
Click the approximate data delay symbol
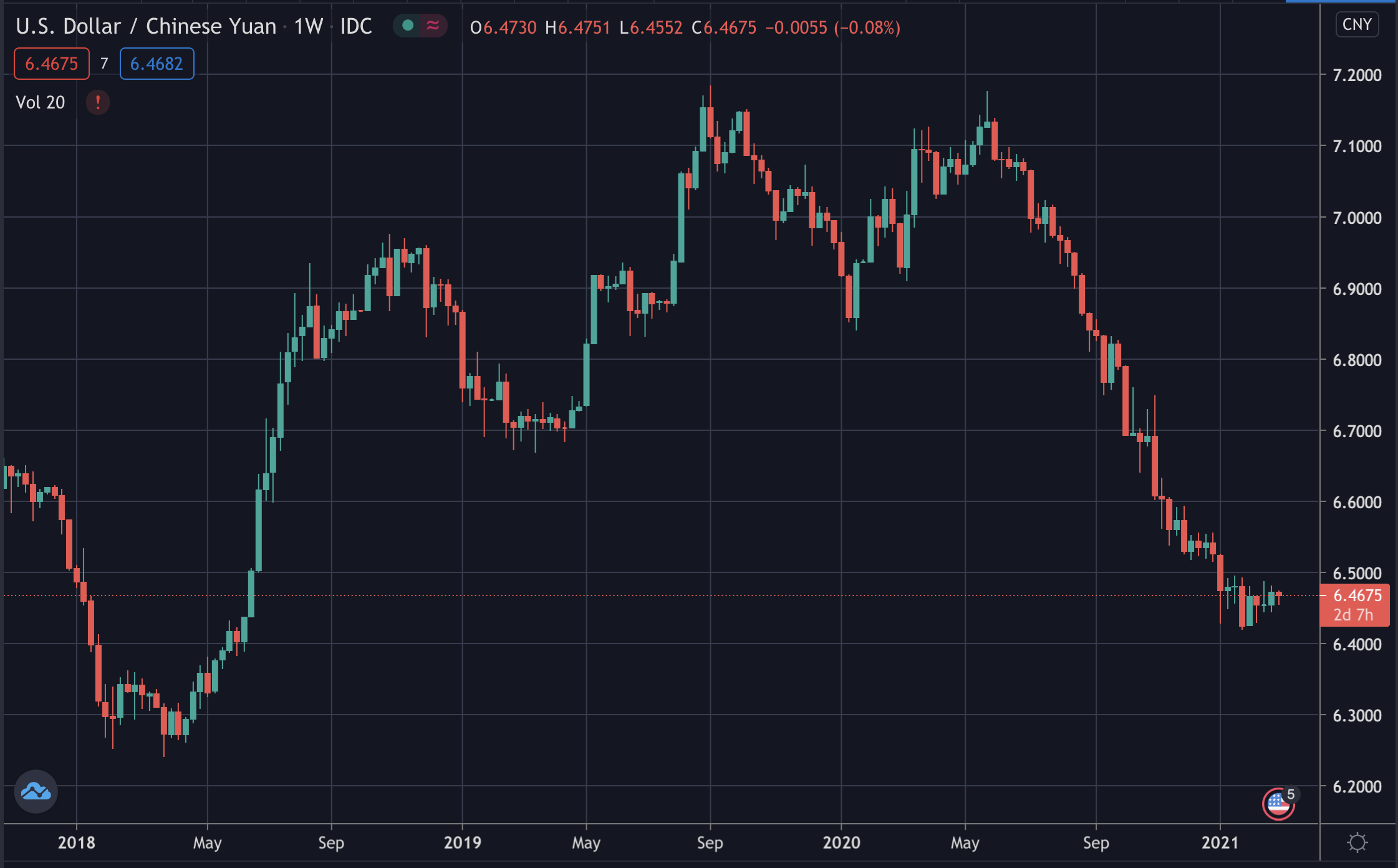[433, 26]
